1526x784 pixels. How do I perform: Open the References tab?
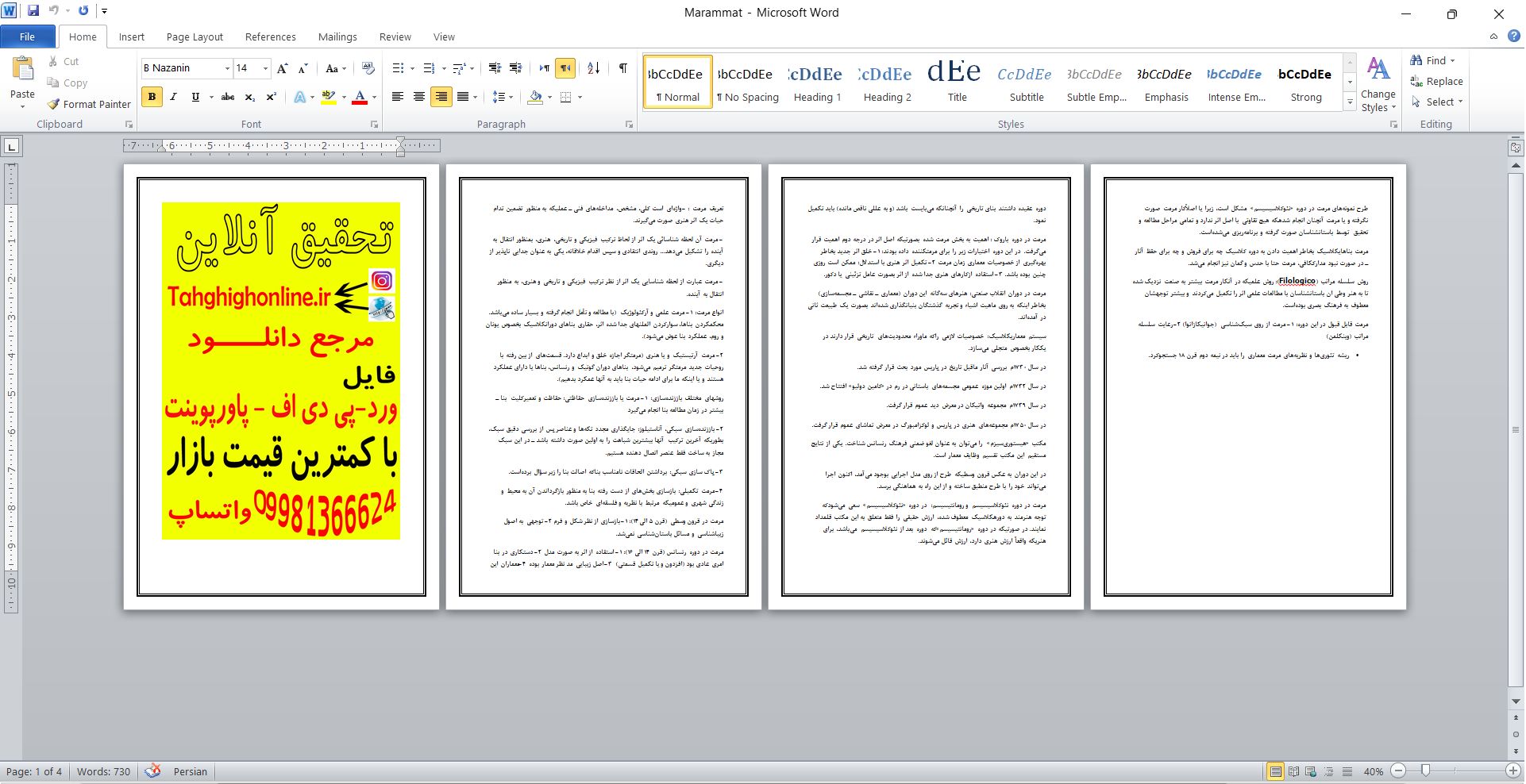point(271,37)
